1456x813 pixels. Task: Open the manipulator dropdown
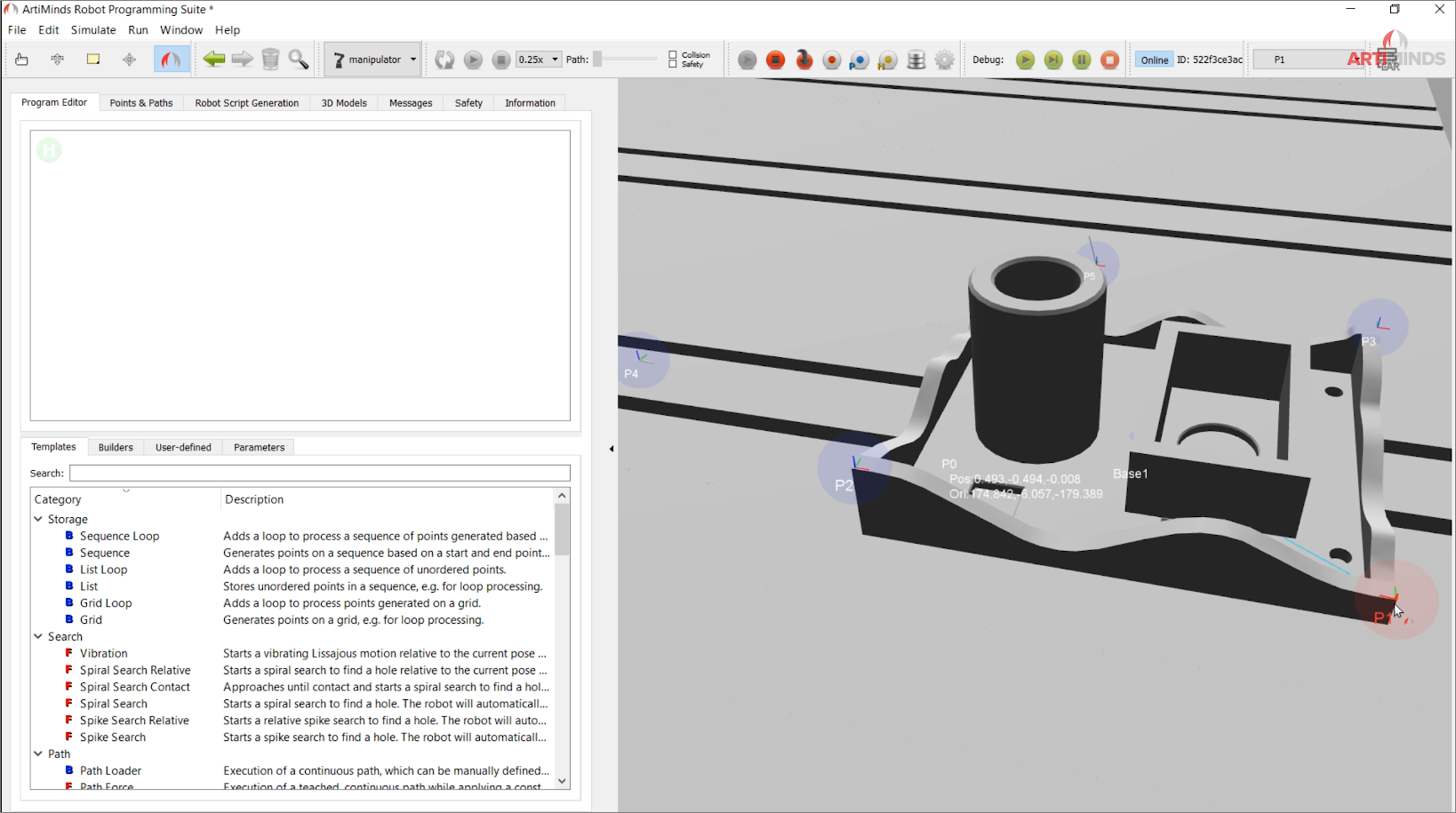pos(412,59)
